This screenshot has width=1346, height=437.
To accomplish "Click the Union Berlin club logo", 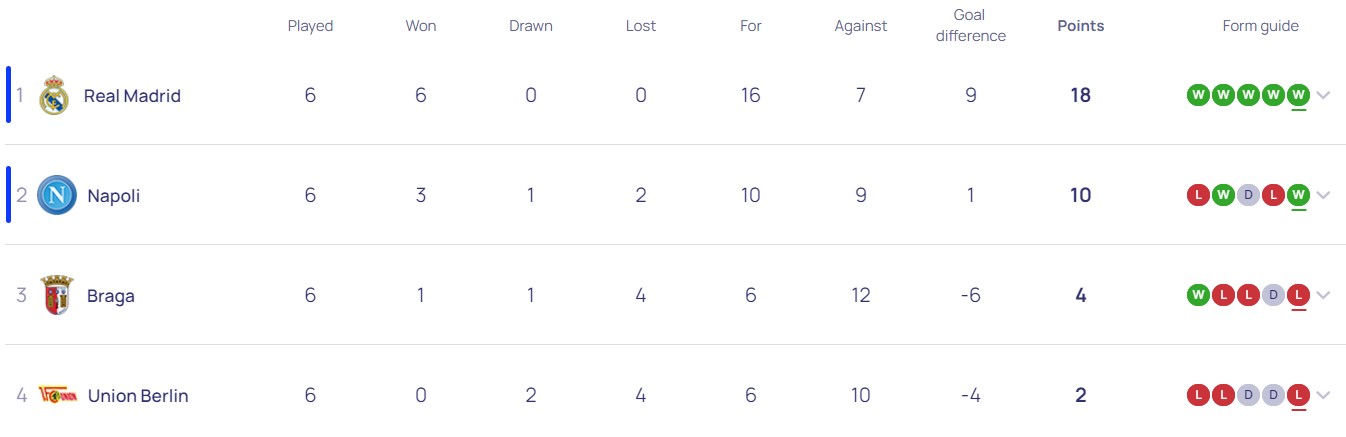I will click(x=57, y=395).
